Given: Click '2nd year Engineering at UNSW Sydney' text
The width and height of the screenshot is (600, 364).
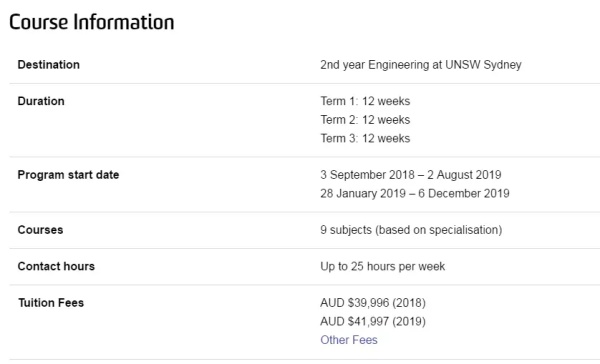Looking at the screenshot, I should (x=421, y=65).
